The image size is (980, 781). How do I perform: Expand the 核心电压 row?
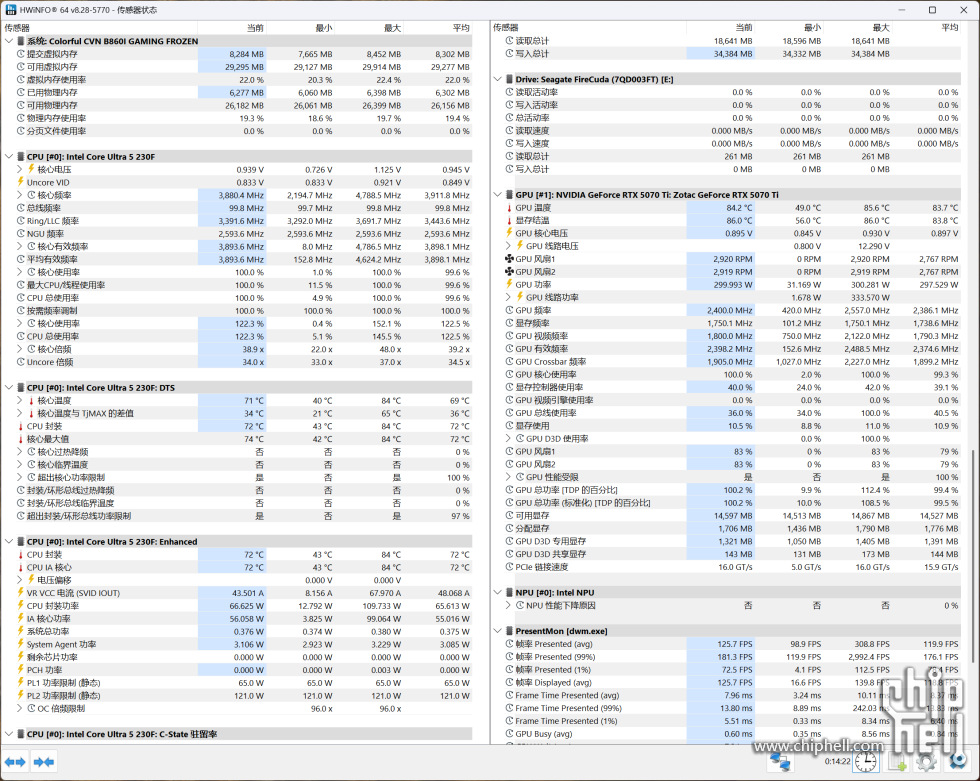point(19,170)
